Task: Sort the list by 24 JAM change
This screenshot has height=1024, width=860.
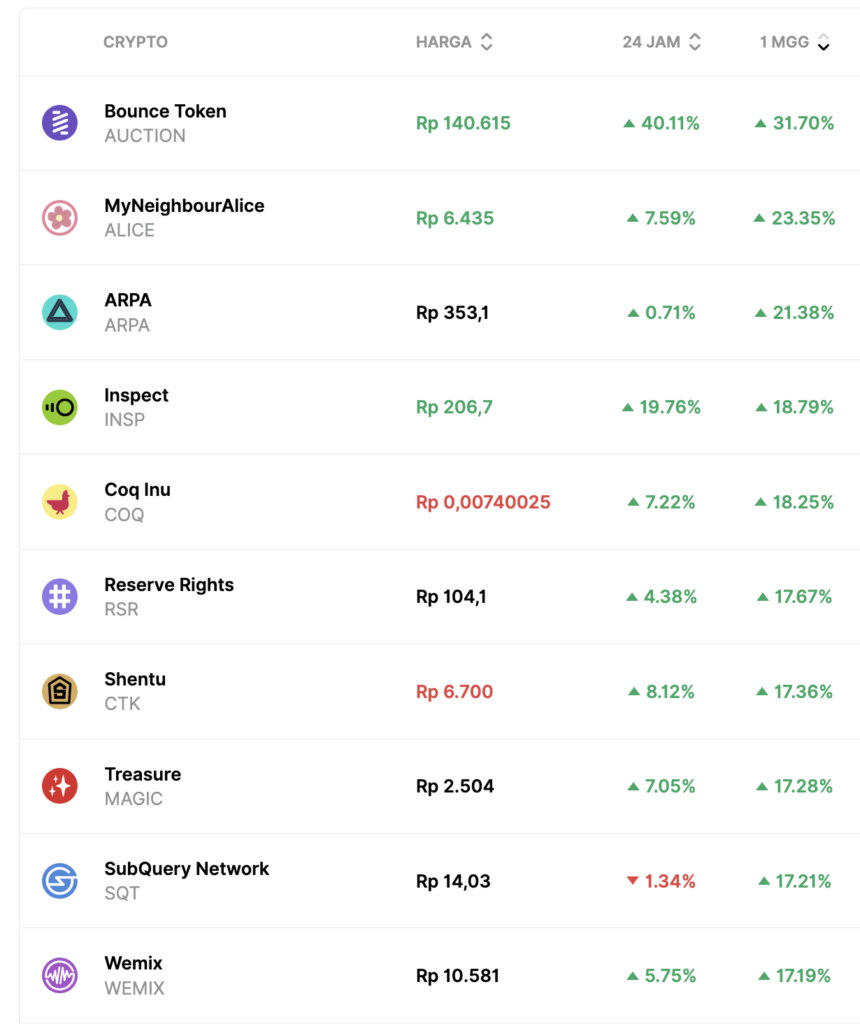Action: 662,42
